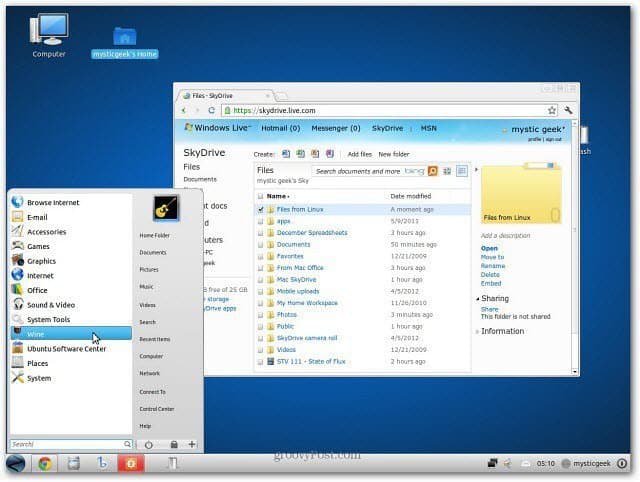Expand the Wine menu category
This screenshot has height=482, width=640.
point(71,334)
